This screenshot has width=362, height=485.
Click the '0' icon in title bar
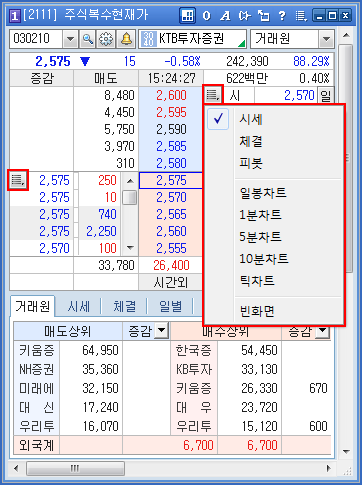(x=207, y=16)
